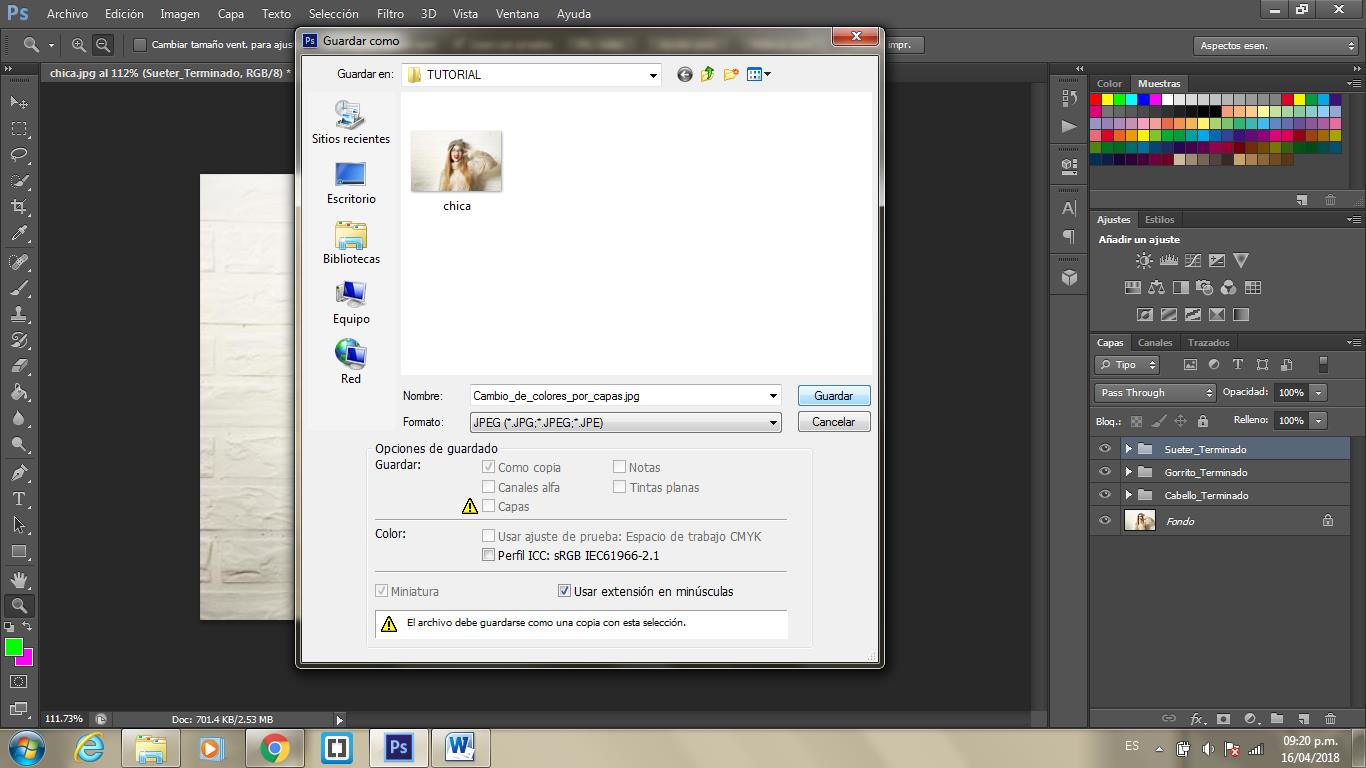Viewport: 1366px width, 768px height.
Task: Click the green foreground color swatch
Action: tap(13, 647)
